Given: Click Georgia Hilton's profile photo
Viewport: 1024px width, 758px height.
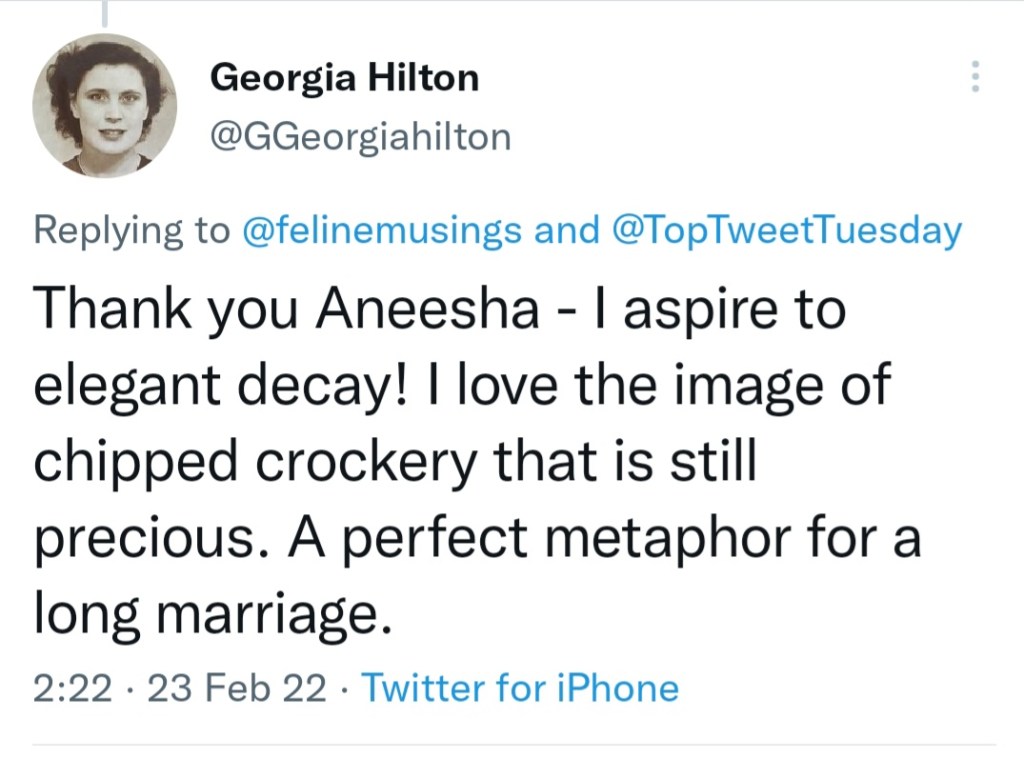Looking at the screenshot, I should (x=104, y=106).
